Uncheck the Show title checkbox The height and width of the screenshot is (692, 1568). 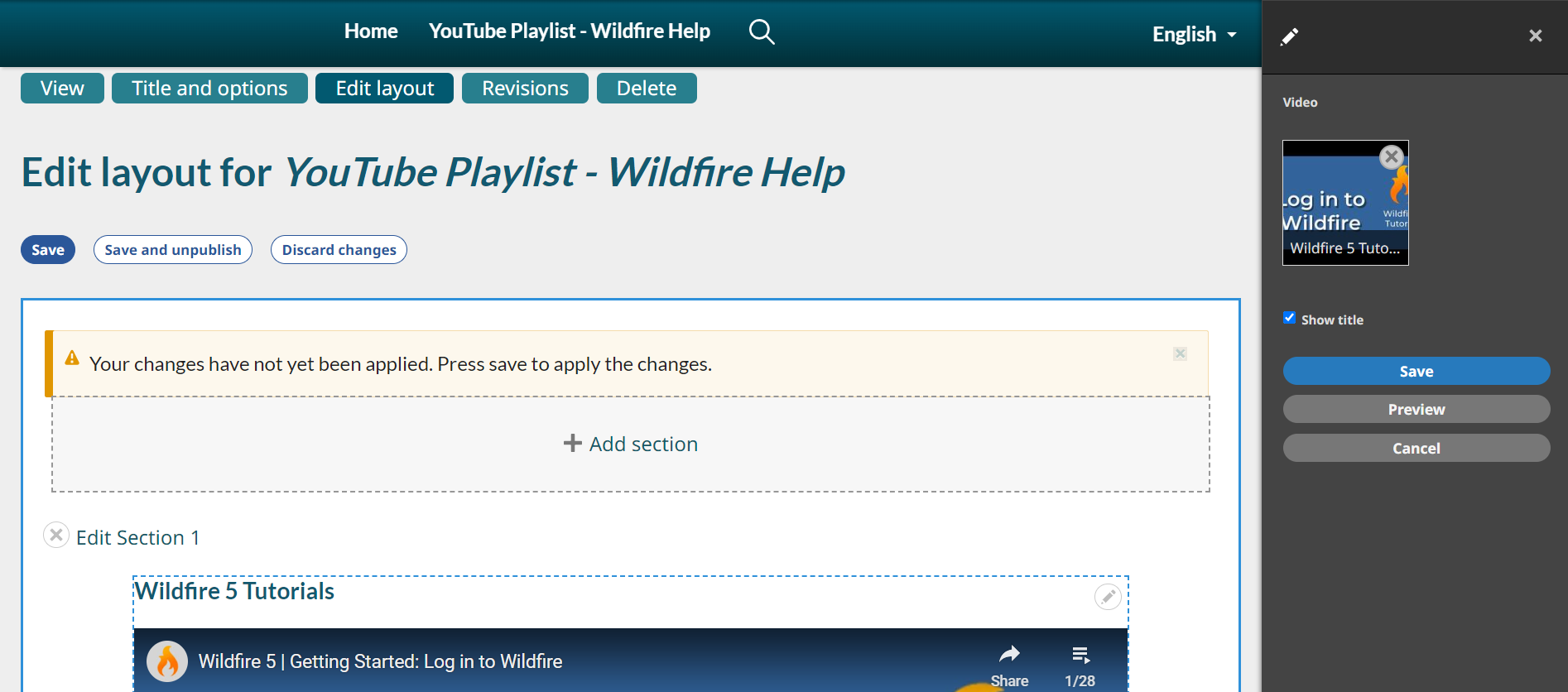pyautogui.click(x=1289, y=318)
